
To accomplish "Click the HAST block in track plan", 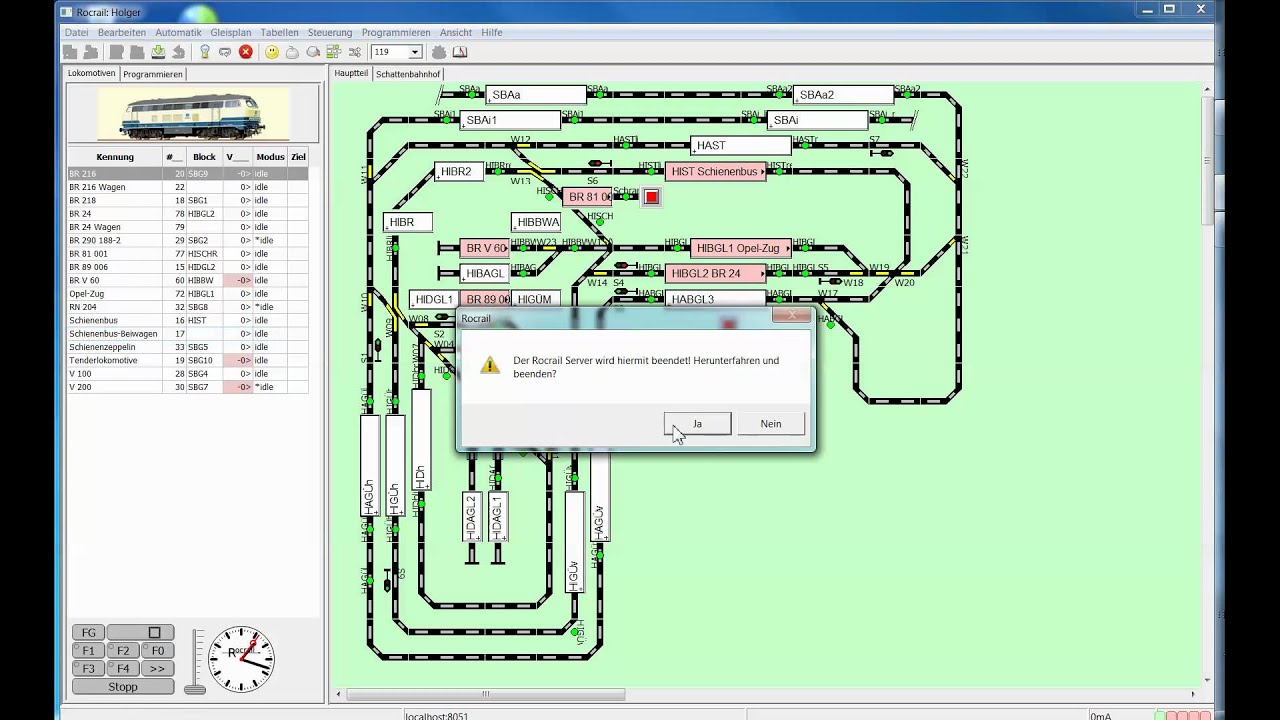I will tap(740, 146).
